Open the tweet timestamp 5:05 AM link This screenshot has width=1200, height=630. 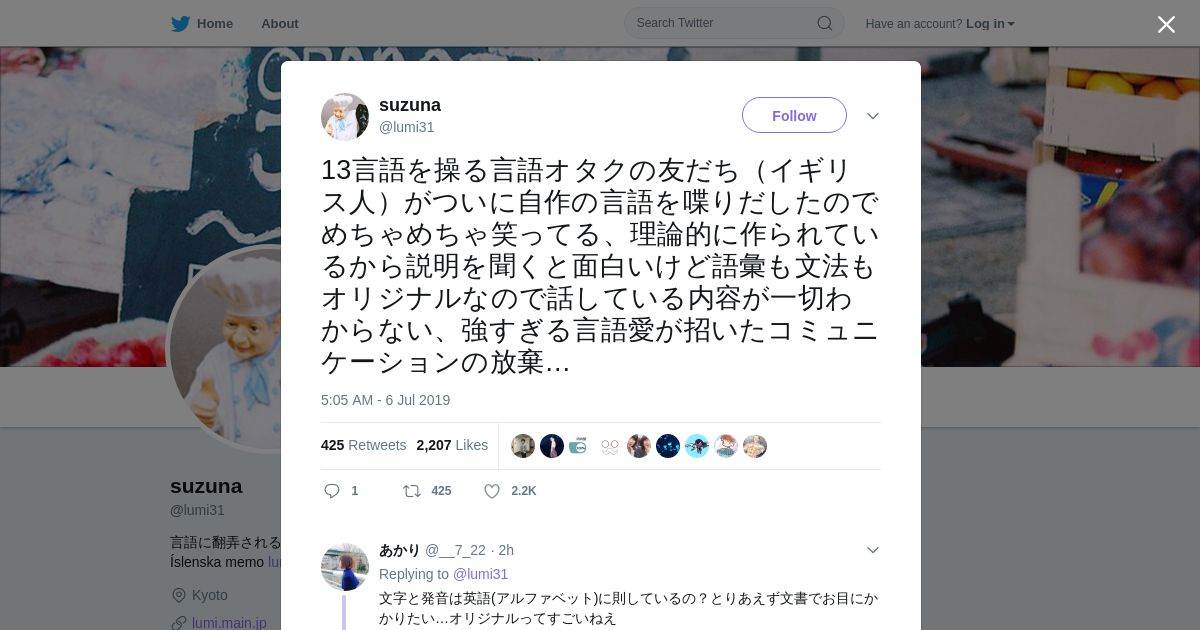[x=385, y=400]
